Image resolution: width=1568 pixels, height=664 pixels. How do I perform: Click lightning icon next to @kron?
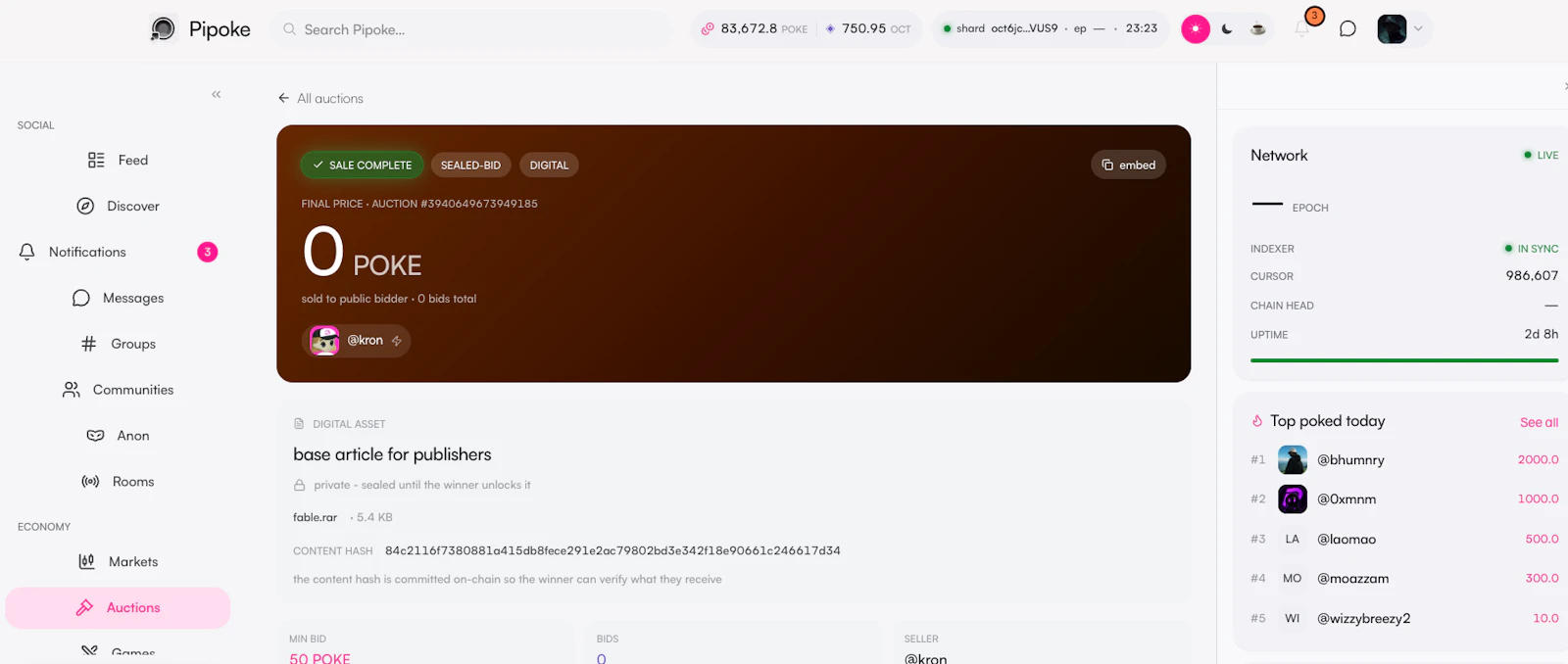397,341
